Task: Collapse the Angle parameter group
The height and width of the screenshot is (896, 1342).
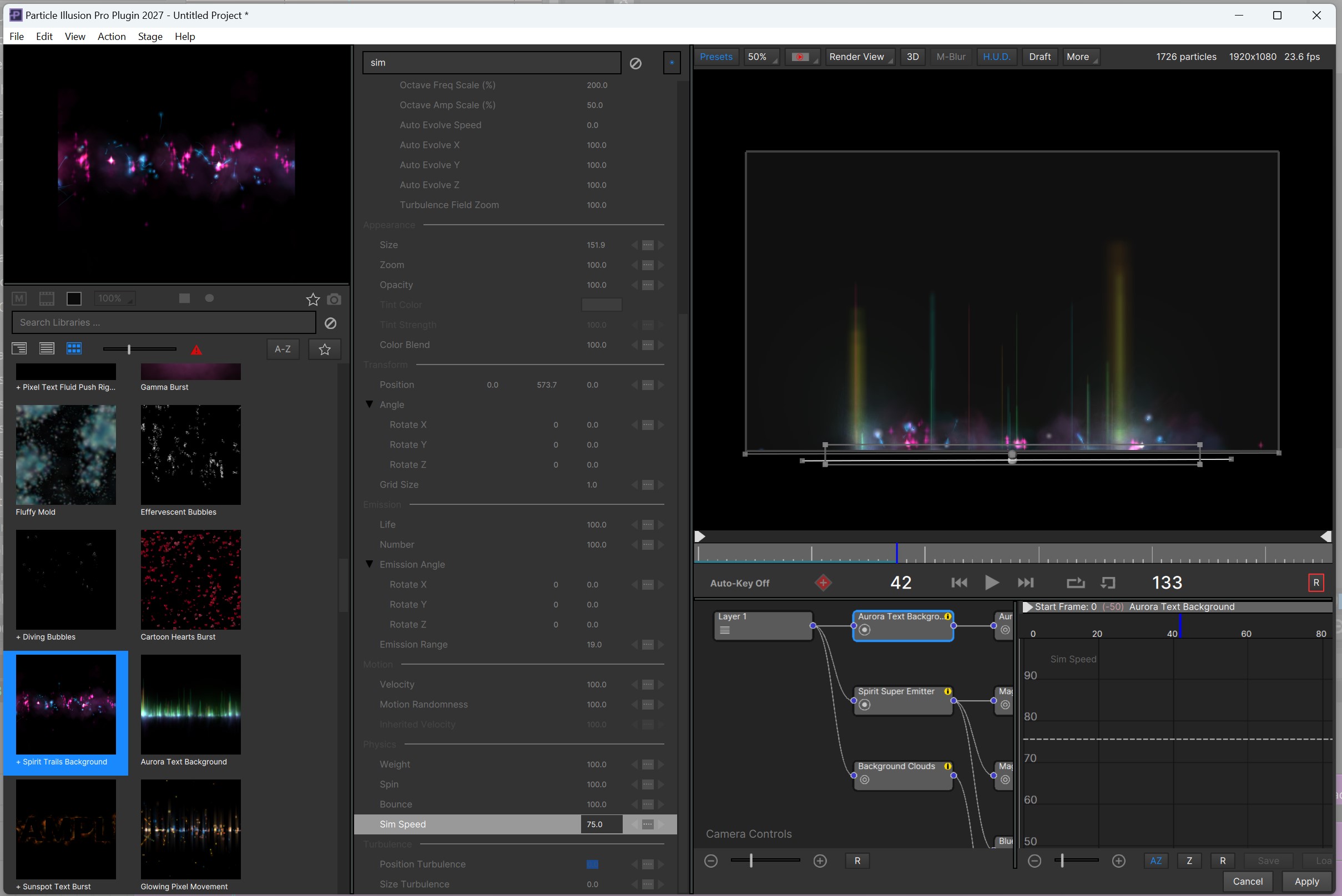Action: pos(369,404)
